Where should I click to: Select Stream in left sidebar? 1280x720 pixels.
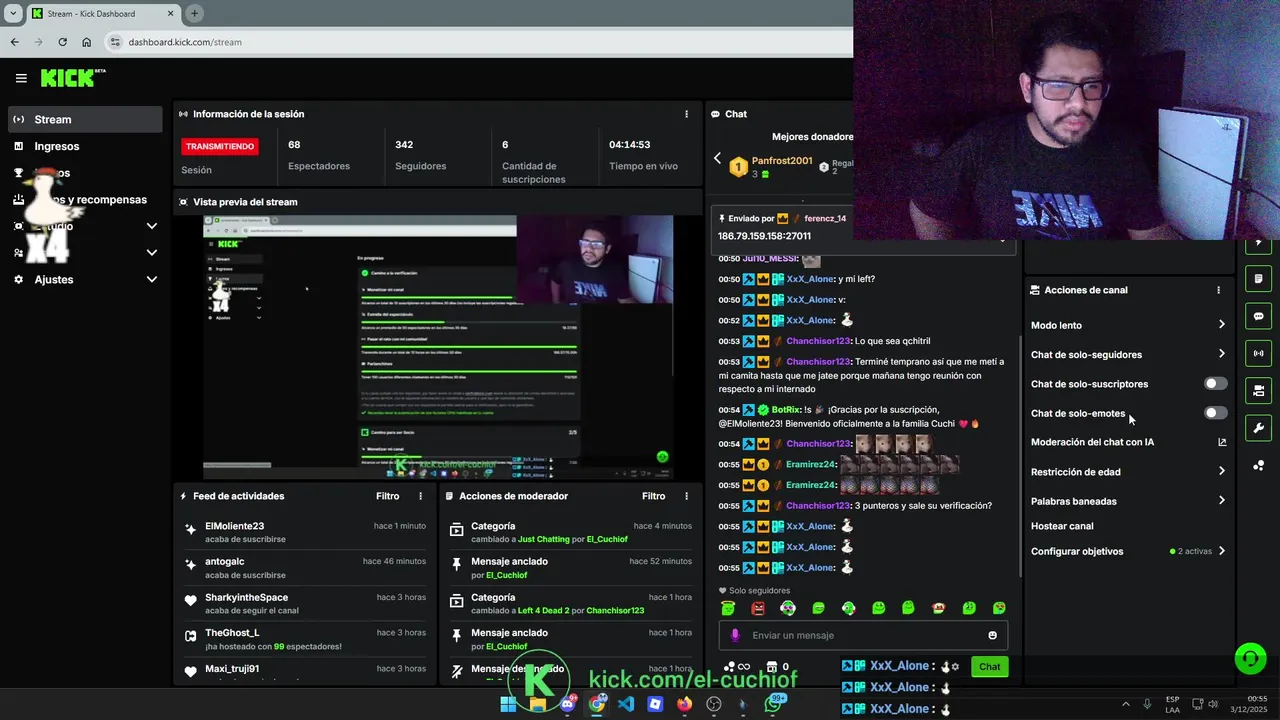(85, 119)
